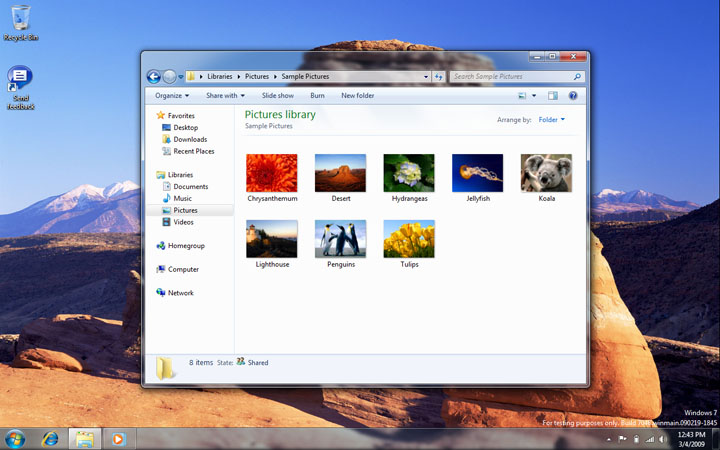The image size is (720, 450).
Task: Click the Windows Explorer taskbar button
Action: tap(84, 439)
